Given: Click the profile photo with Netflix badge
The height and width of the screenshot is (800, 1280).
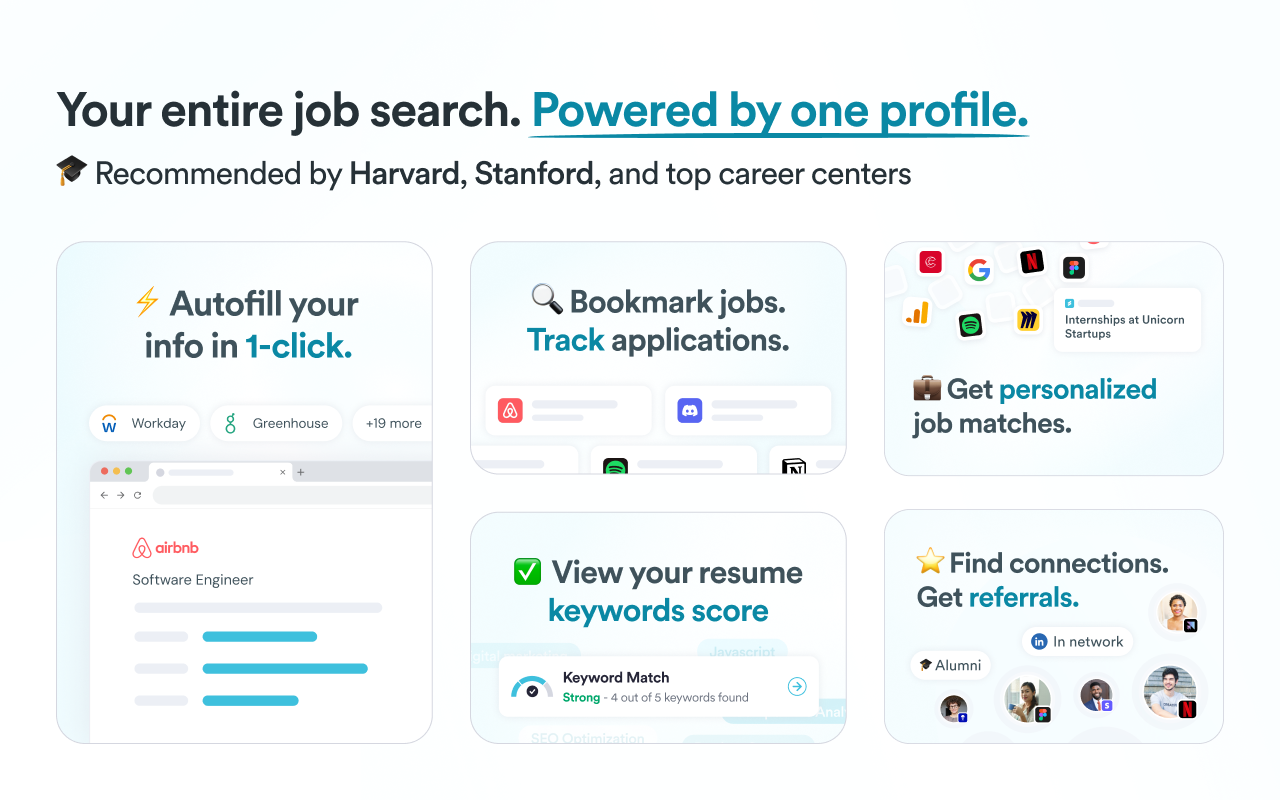Looking at the screenshot, I should [1170, 692].
